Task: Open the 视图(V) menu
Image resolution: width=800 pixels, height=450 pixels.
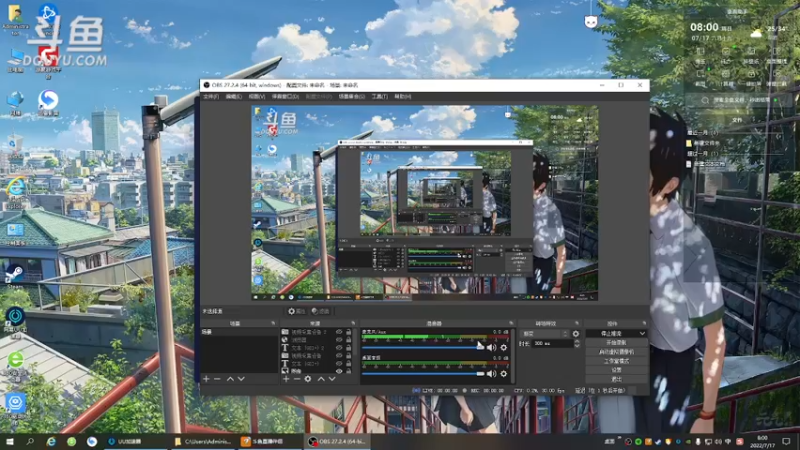Action: [257, 96]
